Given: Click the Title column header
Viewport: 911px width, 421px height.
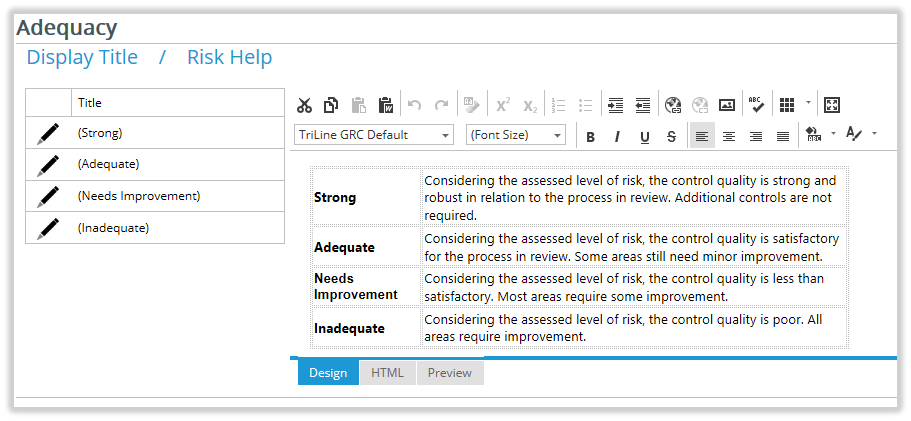Looking at the screenshot, I should click(178, 103).
